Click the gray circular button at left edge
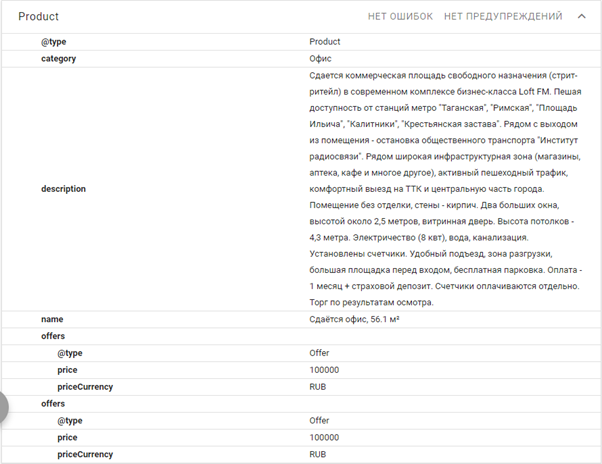 3,407
